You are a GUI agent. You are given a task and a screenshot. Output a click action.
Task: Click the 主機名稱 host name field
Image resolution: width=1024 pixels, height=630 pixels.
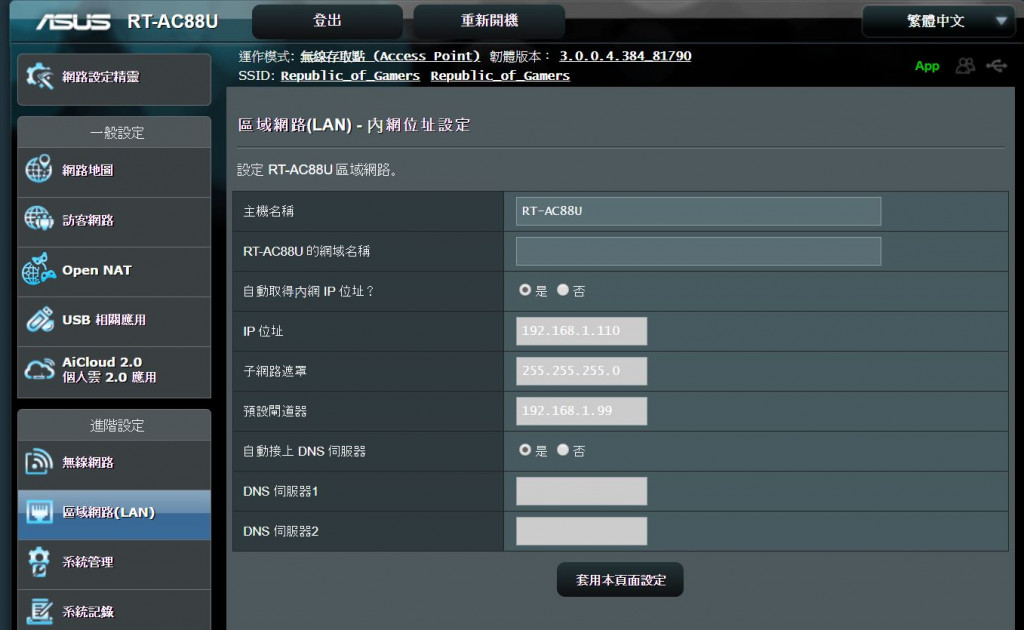(698, 211)
